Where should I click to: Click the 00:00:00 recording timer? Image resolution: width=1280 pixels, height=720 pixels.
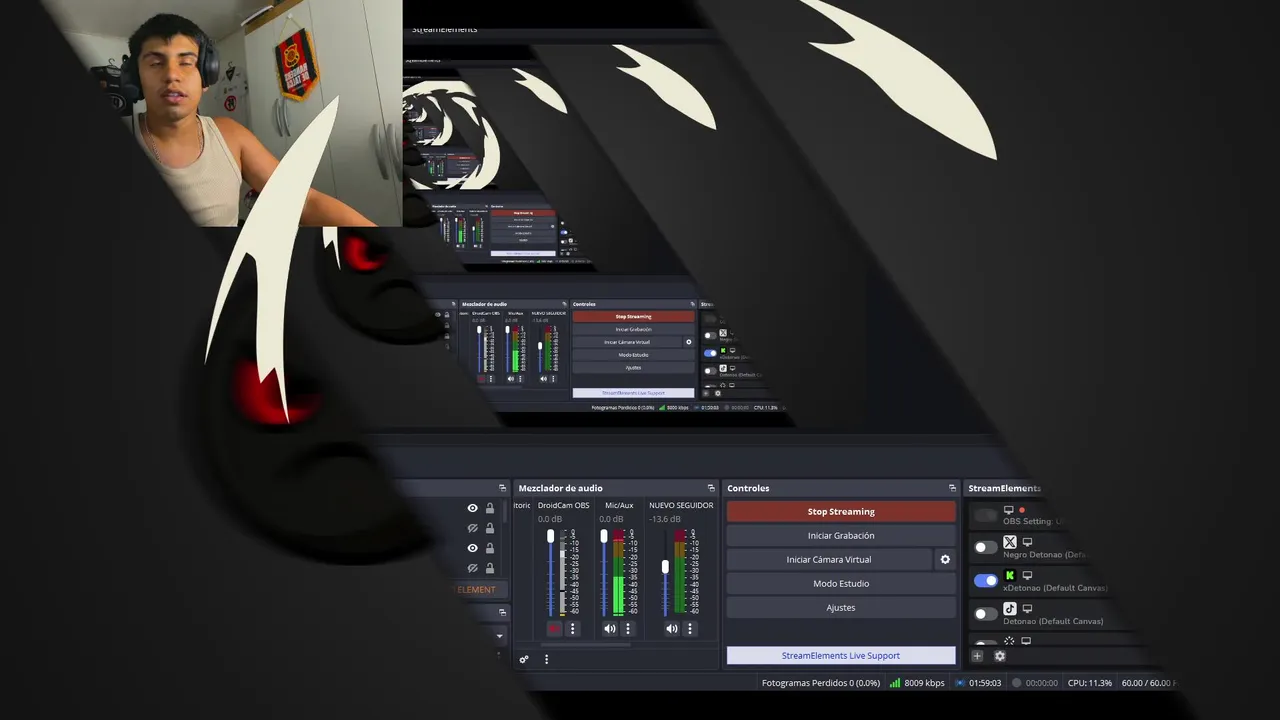click(x=1041, y=683)
